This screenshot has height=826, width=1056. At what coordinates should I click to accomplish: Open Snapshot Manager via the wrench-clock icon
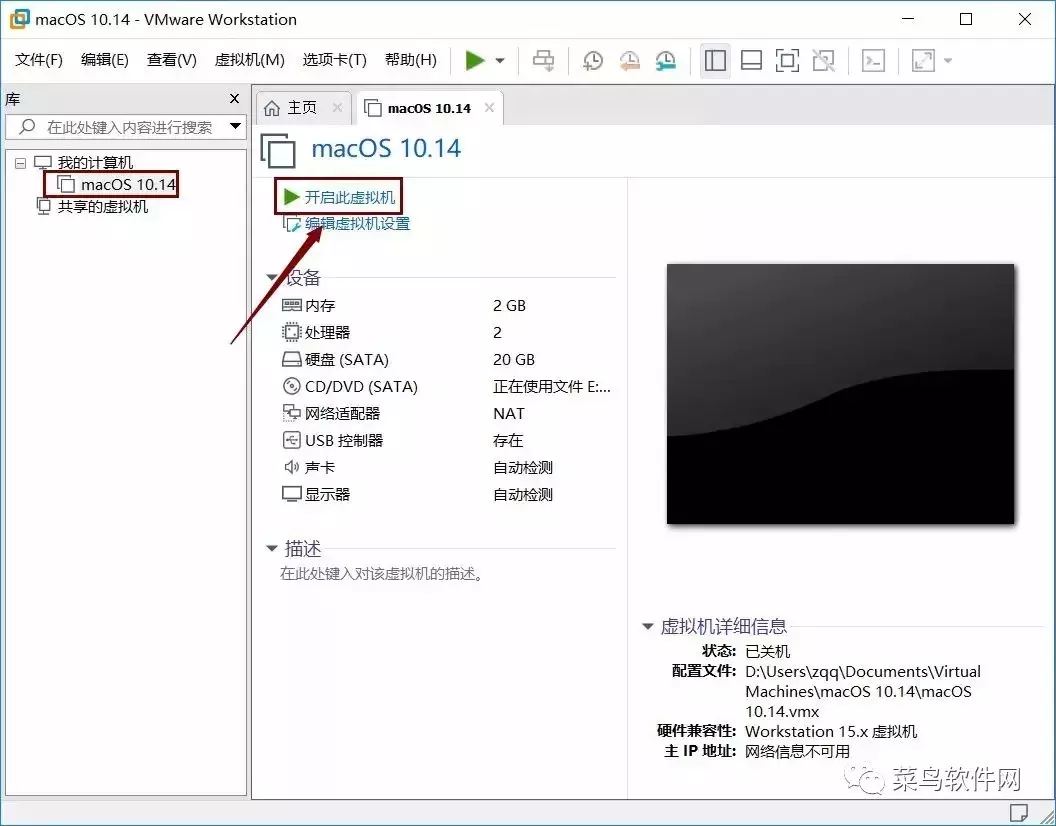pos(665,60)
